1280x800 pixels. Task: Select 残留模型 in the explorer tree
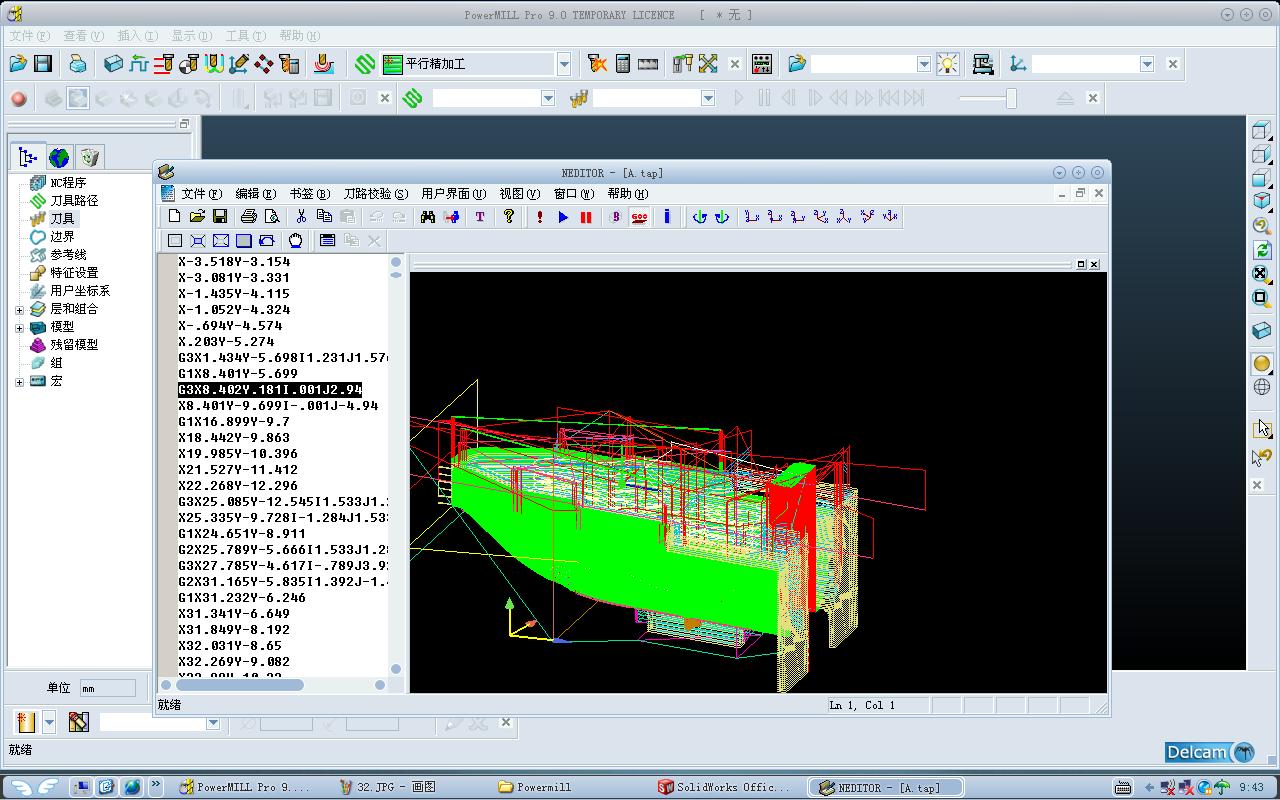tap(74, 345)
